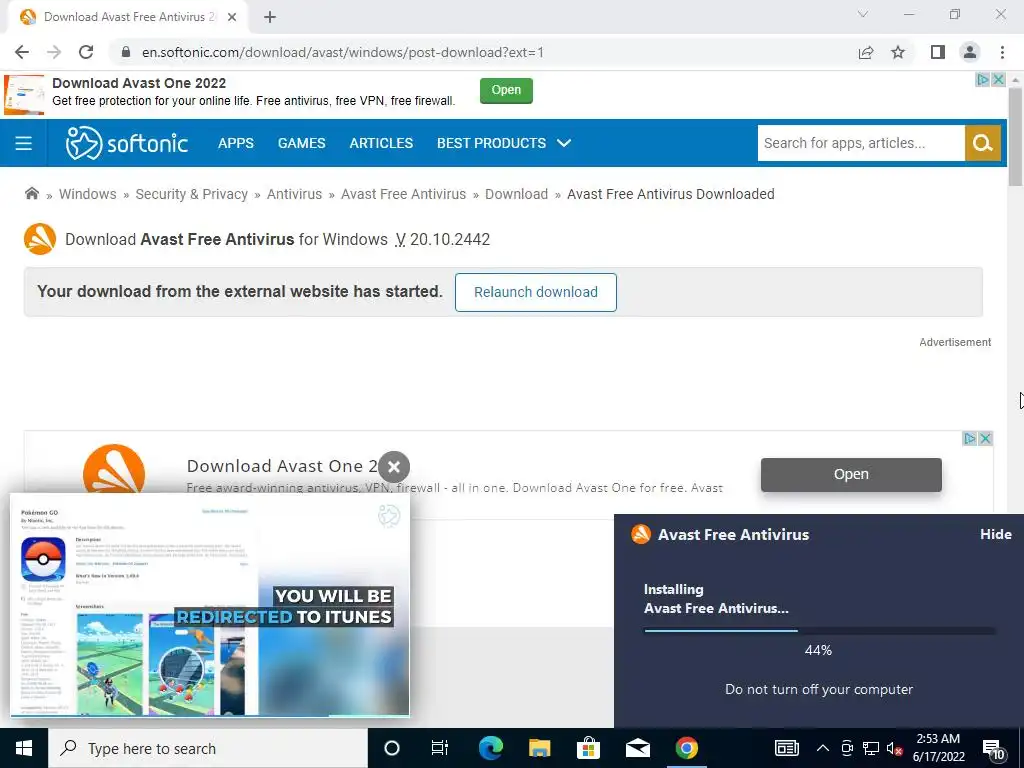Close the floating video with the X button
The width and height of the screenshot is (1024, 768).
394,467
